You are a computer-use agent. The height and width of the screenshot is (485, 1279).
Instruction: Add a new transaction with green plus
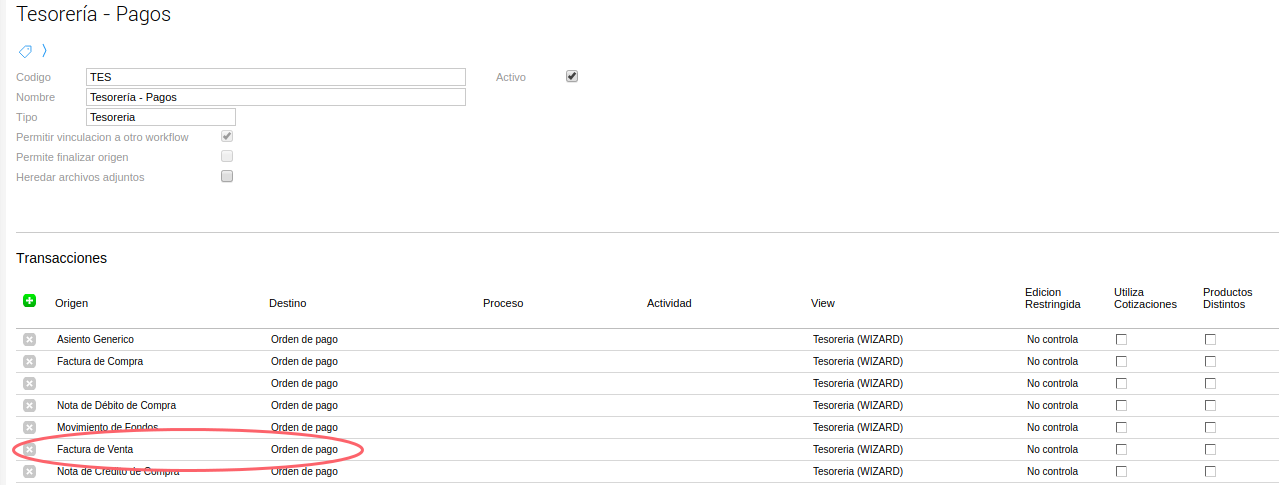pos(29,300)
